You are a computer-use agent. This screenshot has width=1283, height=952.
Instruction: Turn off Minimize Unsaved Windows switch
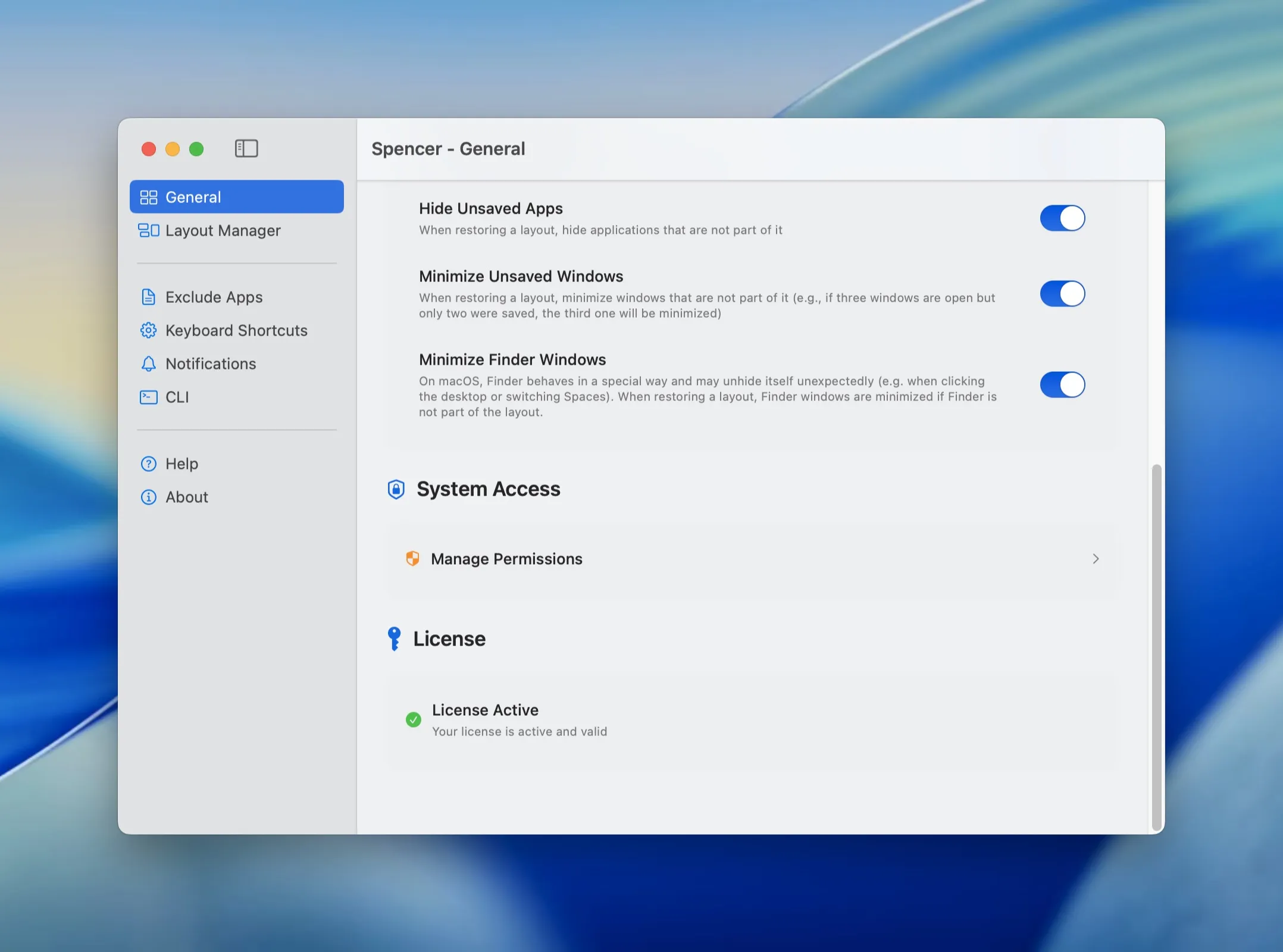[x=1062, y=294]
